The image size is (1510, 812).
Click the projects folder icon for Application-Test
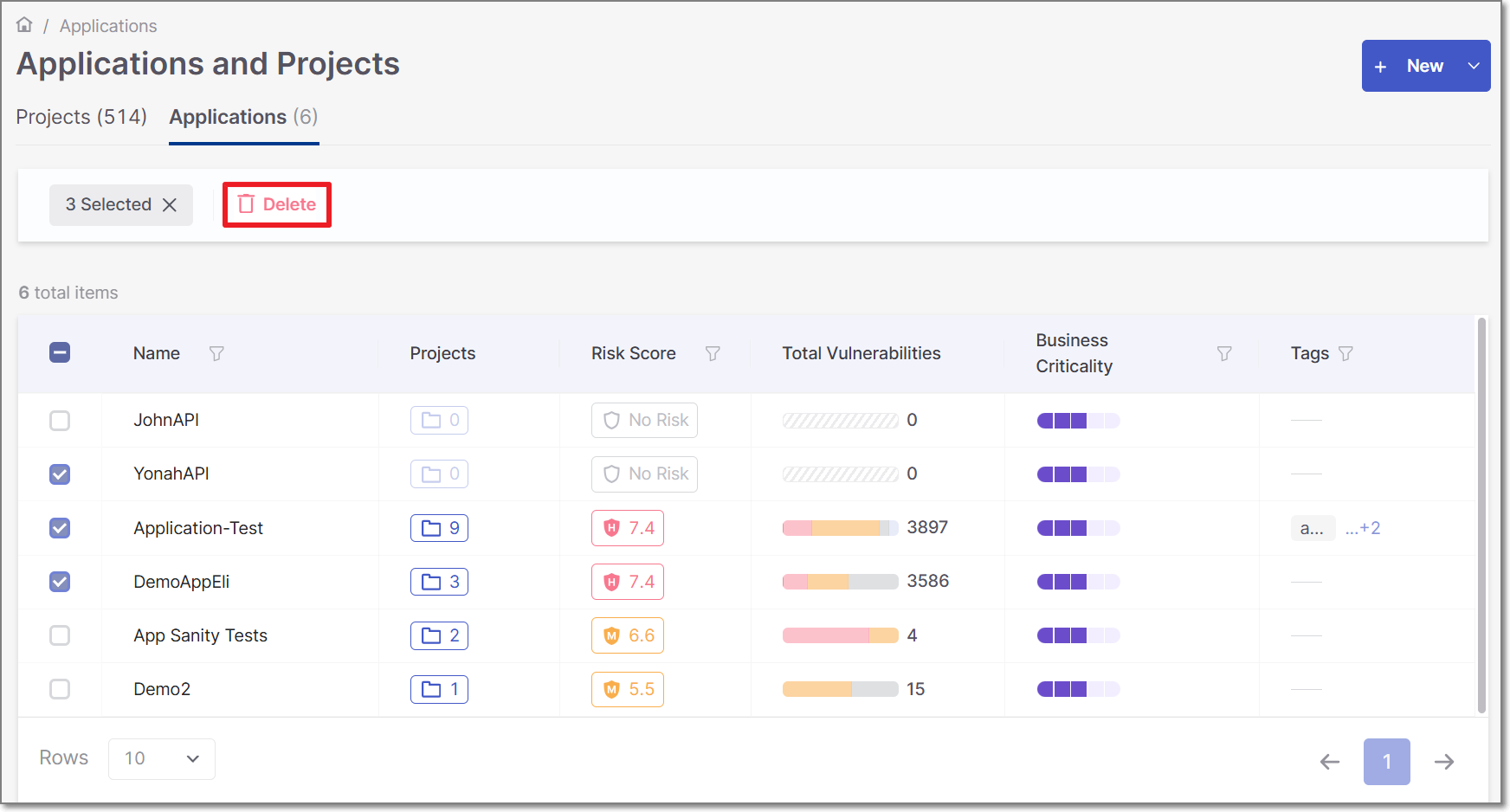tap(433, 528)
